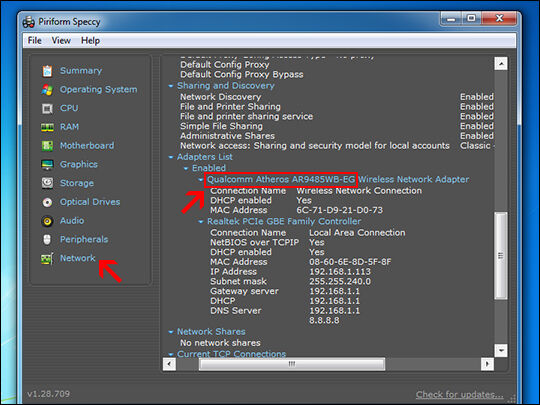Select the No network shares text

[x=220, y=343]
